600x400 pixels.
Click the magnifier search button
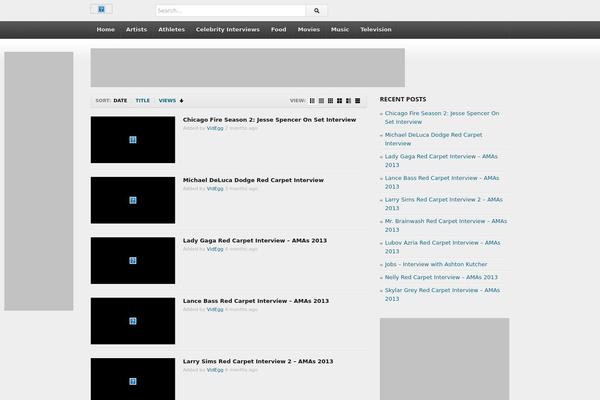coord(316,11)
